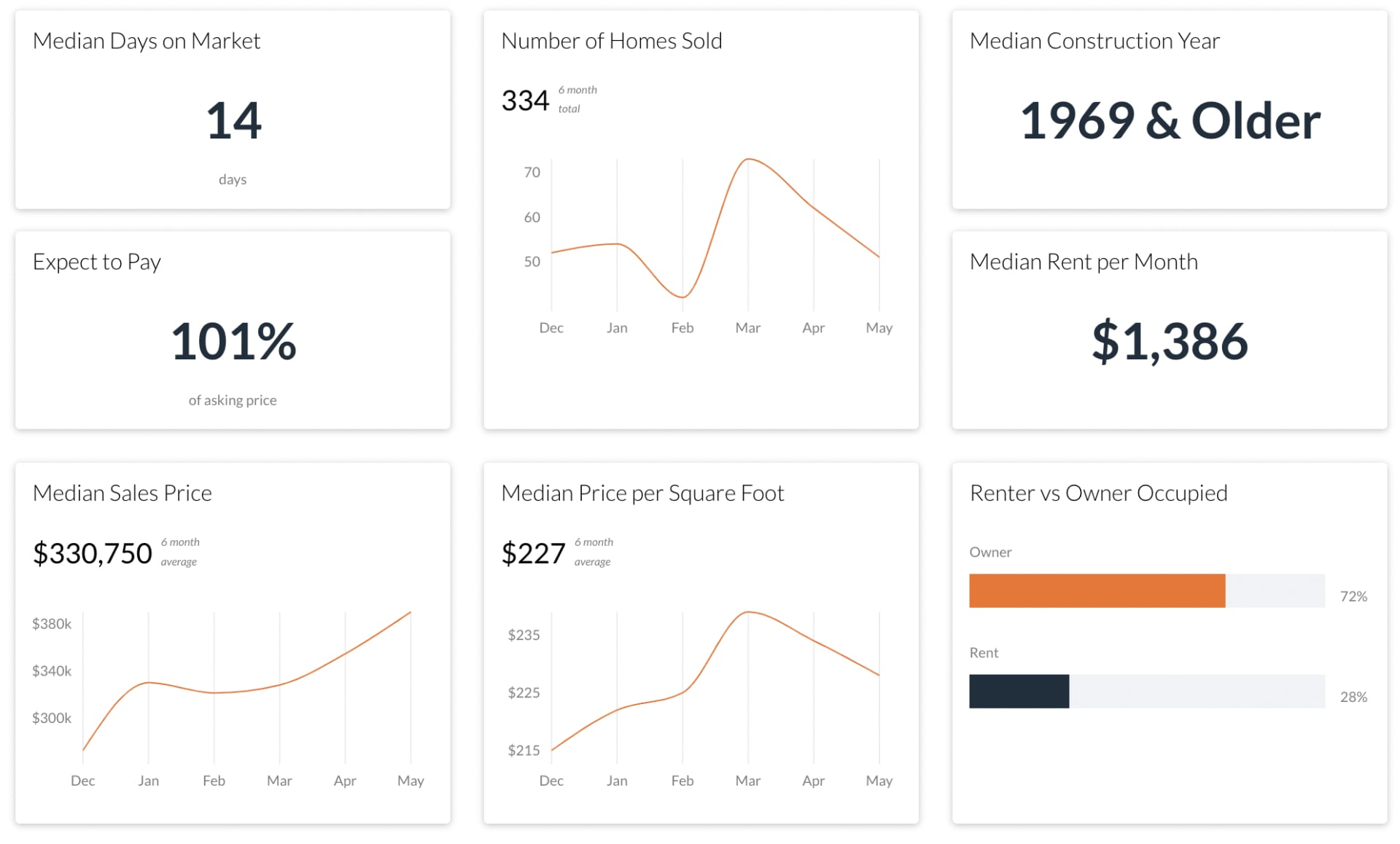Viewport: 1400px width, 844px height.
Task: Click the 1969 & Older value
Action: [1170, 121]
